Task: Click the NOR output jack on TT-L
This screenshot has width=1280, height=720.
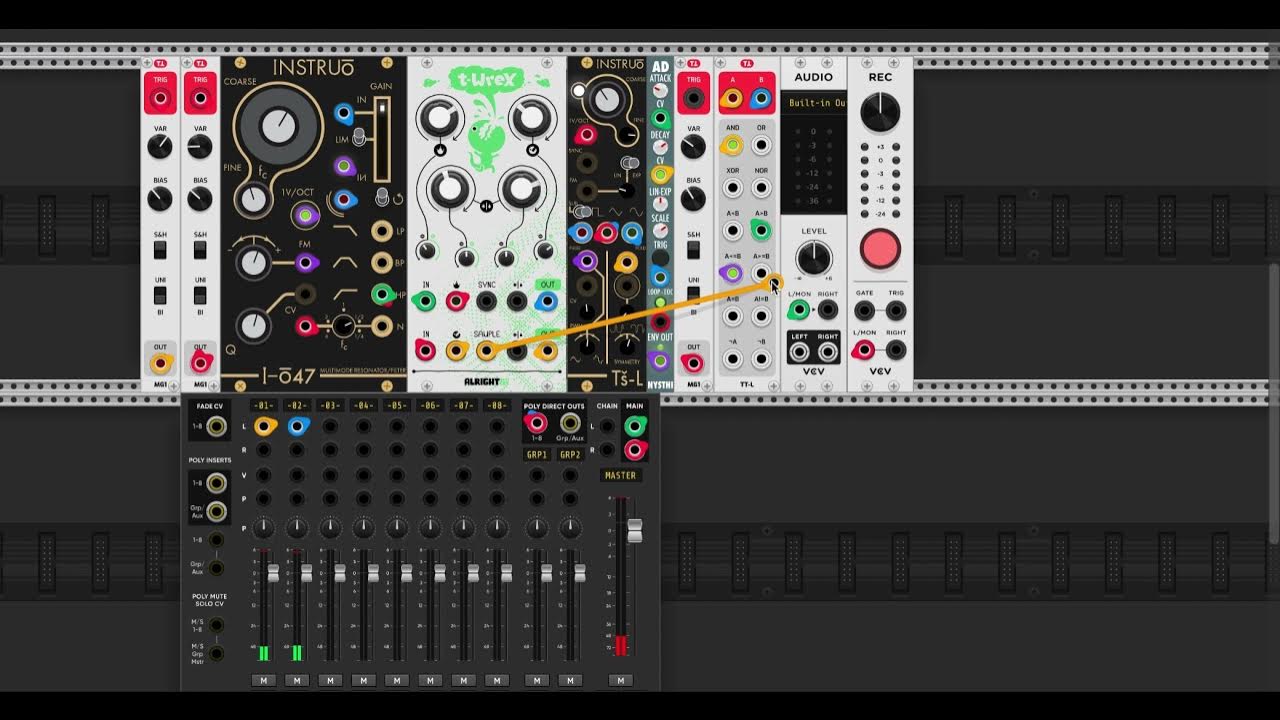Action: (761, 188)
